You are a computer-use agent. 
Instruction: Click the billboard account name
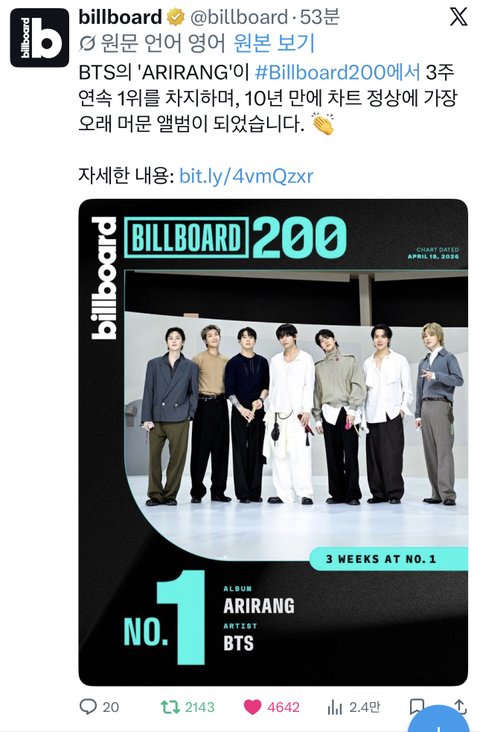pyautogui.click(x=120, y=17)
